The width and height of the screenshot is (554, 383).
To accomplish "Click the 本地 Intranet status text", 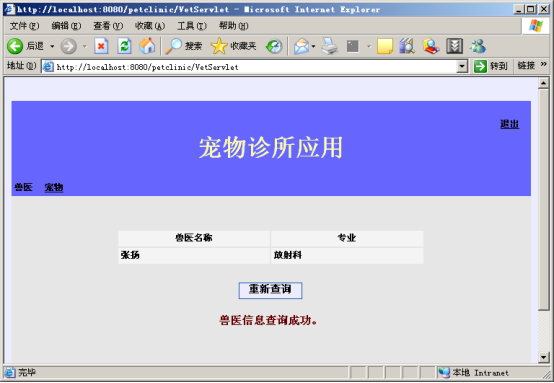I will tap(481, 372).
